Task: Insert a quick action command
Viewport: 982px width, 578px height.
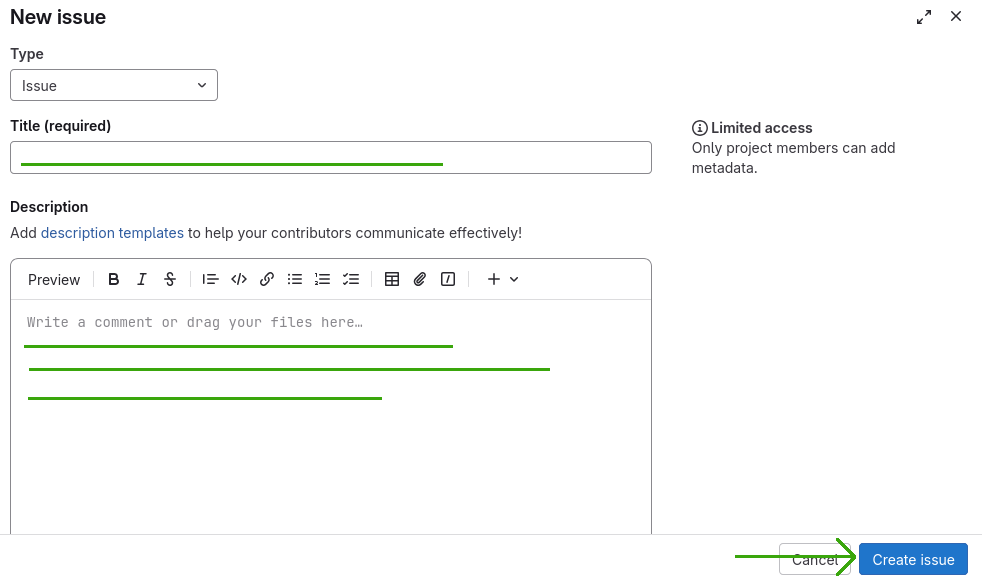Action: click(448, 280)
